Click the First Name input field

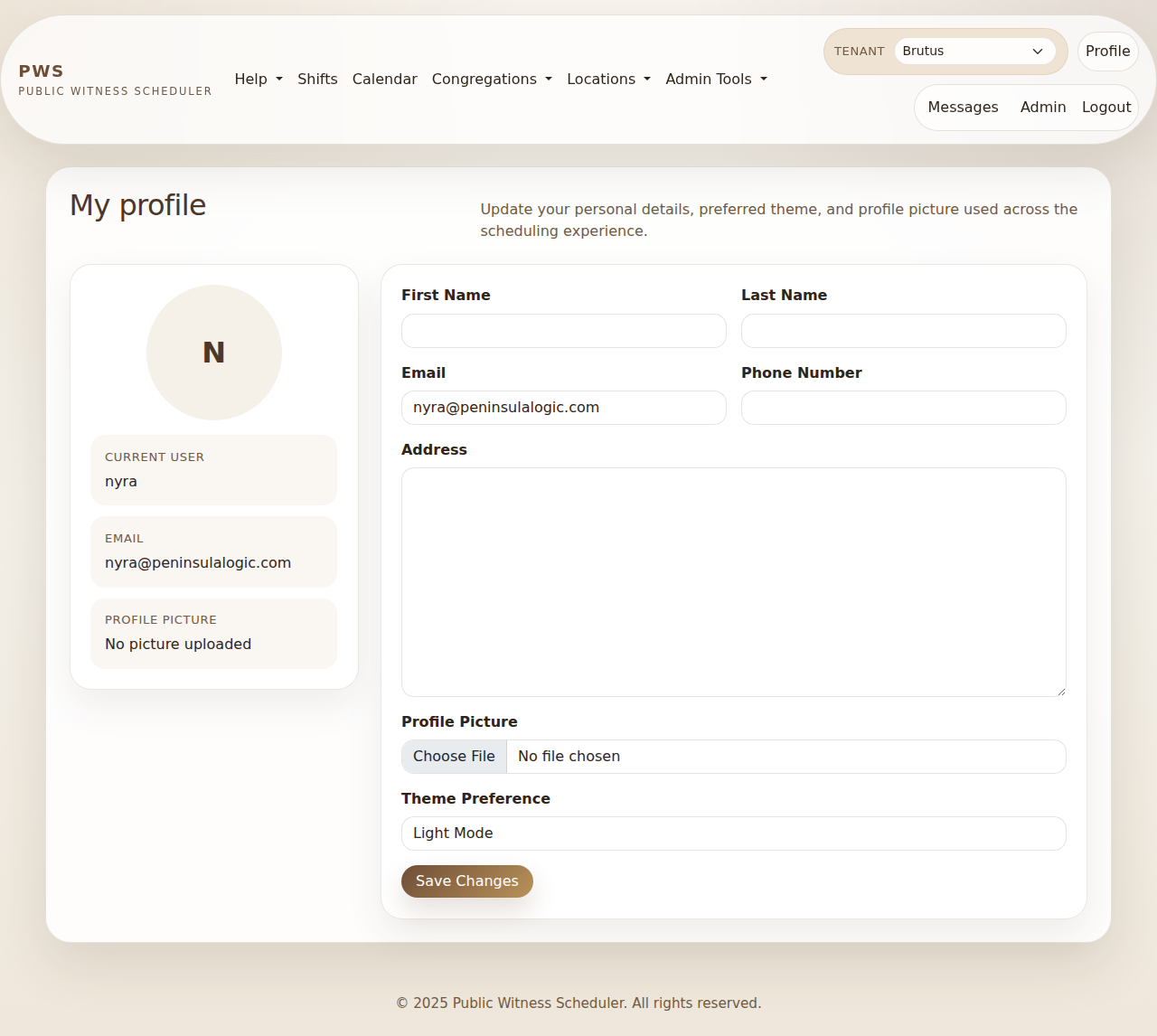[563, 331]
